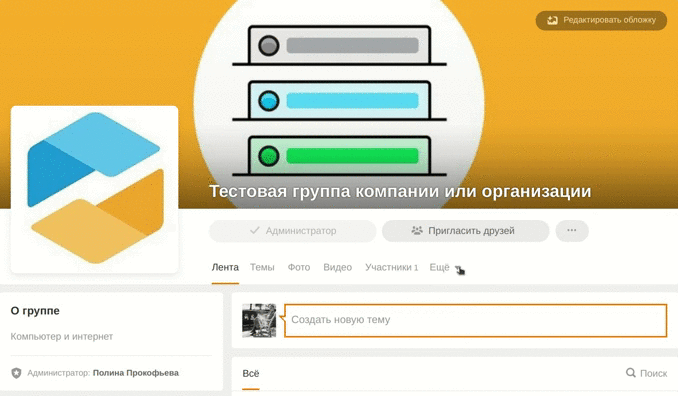Click the administrator shield icon
The width and height of the screenshot is (678, 396).
[x=16, y=373]
